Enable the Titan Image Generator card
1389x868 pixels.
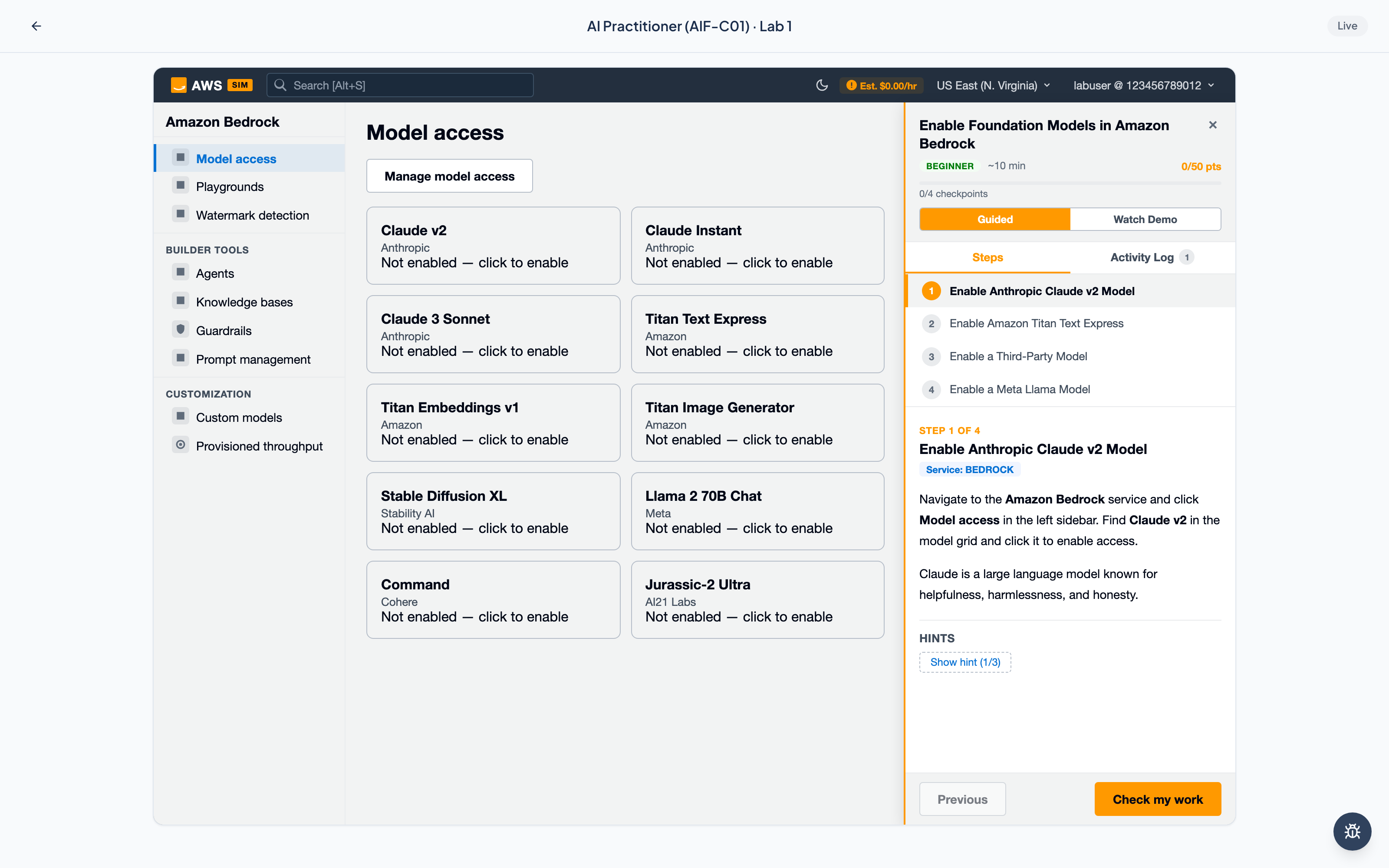pyautogui.click(x=757, y=423)
